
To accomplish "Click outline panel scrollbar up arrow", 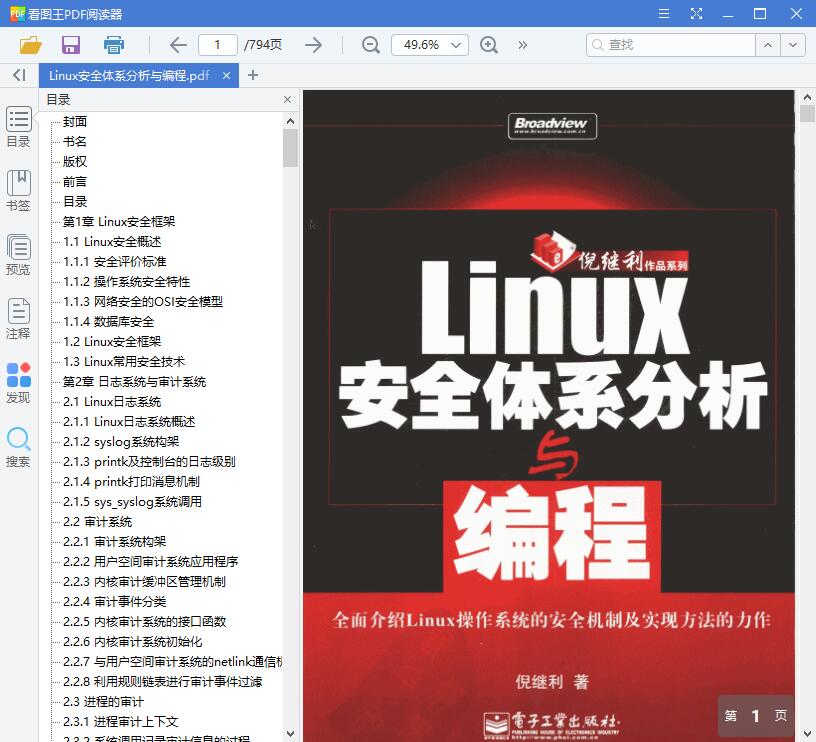I will tap(290, 121).
